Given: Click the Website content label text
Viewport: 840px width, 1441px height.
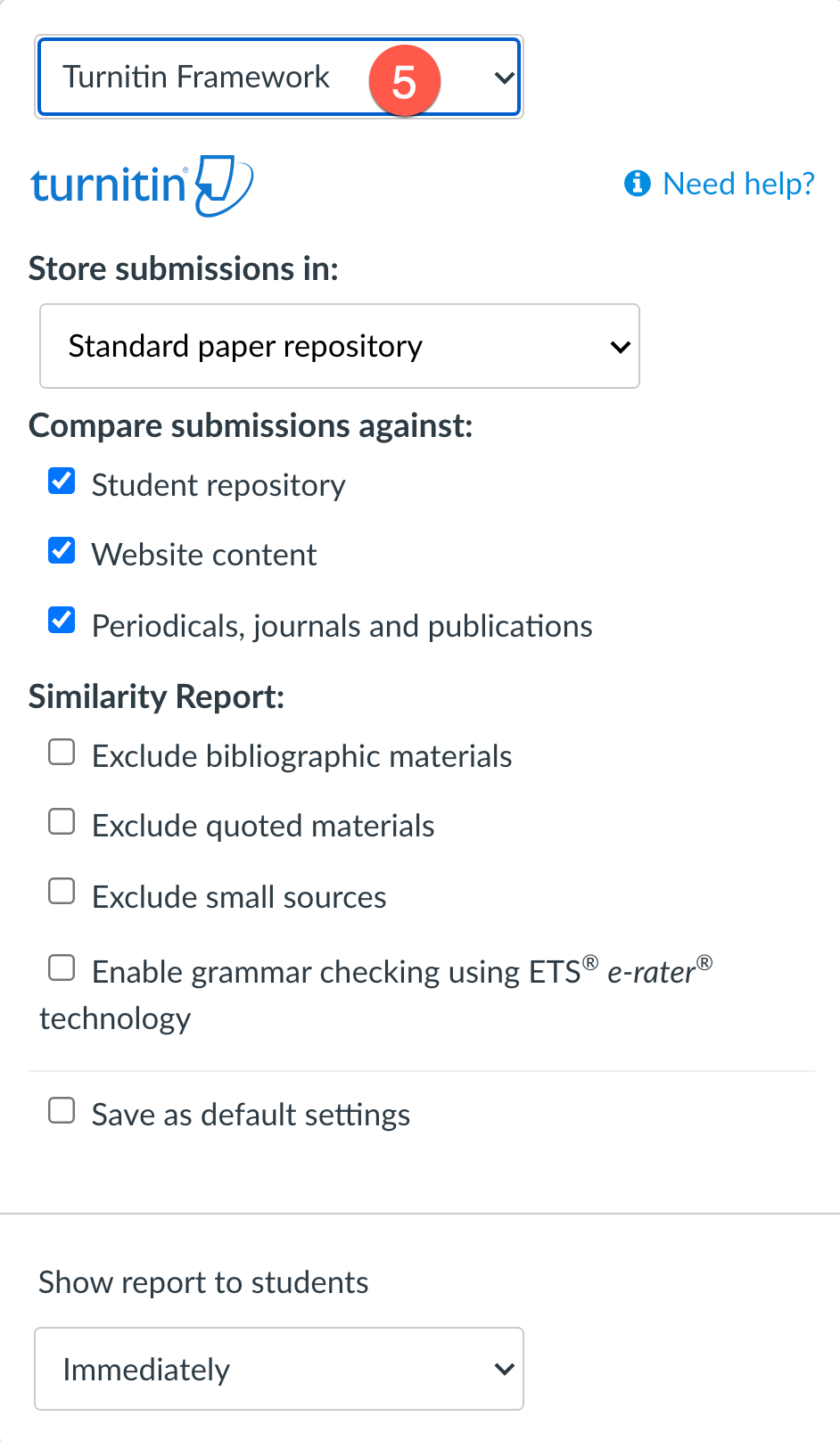Looking at the screenshot, I should point(204,555).
